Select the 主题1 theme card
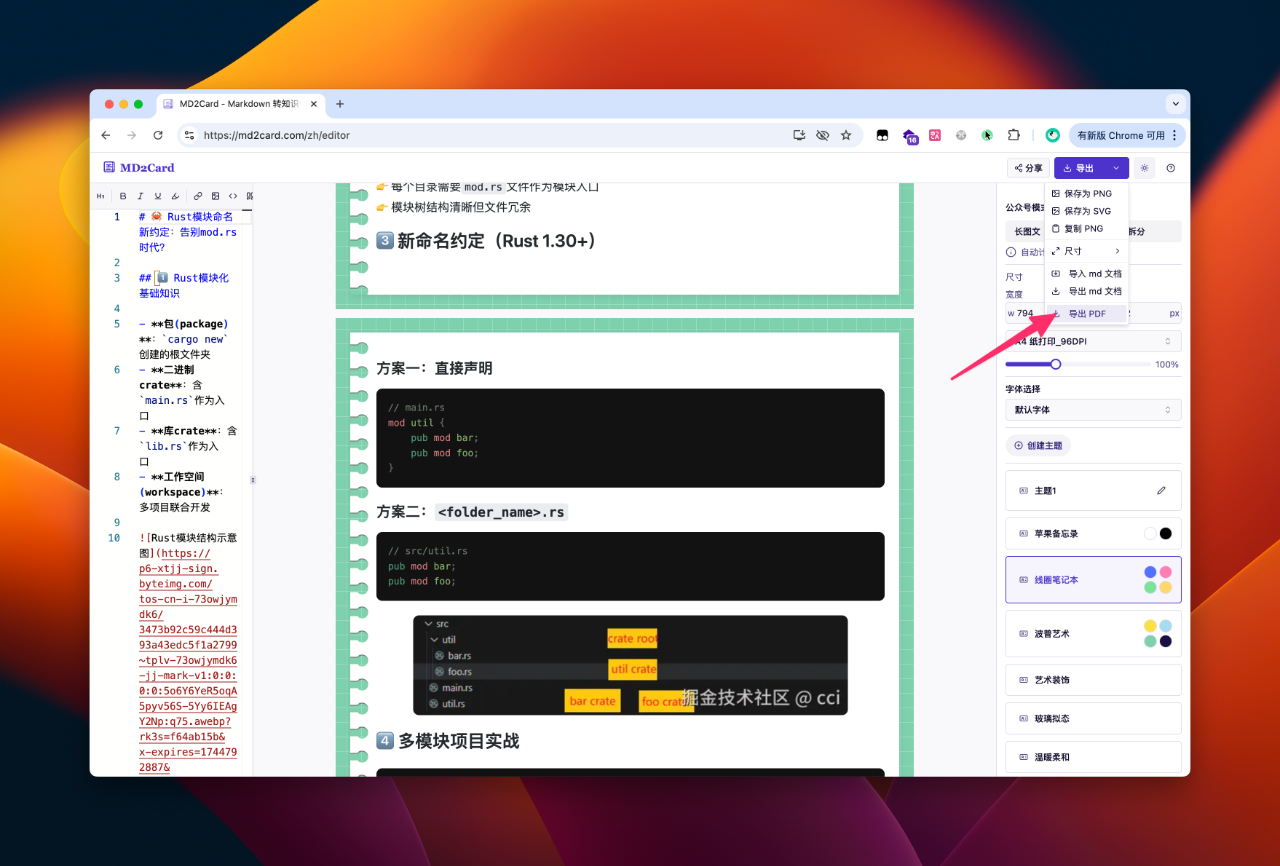The height and width of the screenshot is (866, 1280). [x=1093, y=491]
